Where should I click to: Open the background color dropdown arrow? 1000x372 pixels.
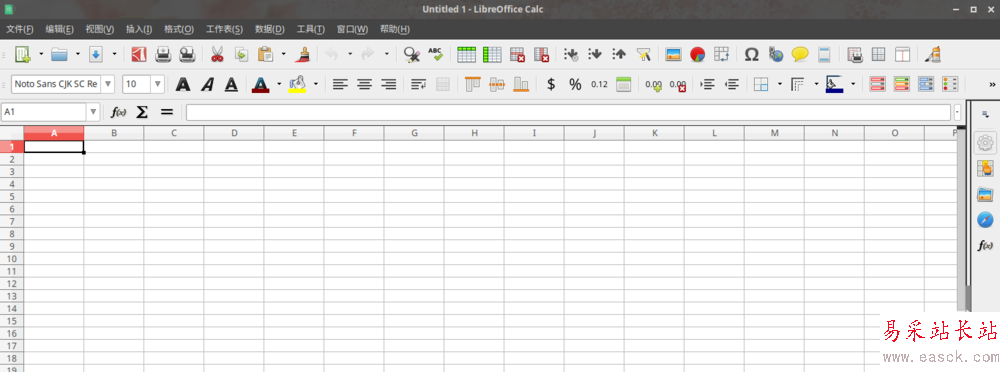pos(316,84)
